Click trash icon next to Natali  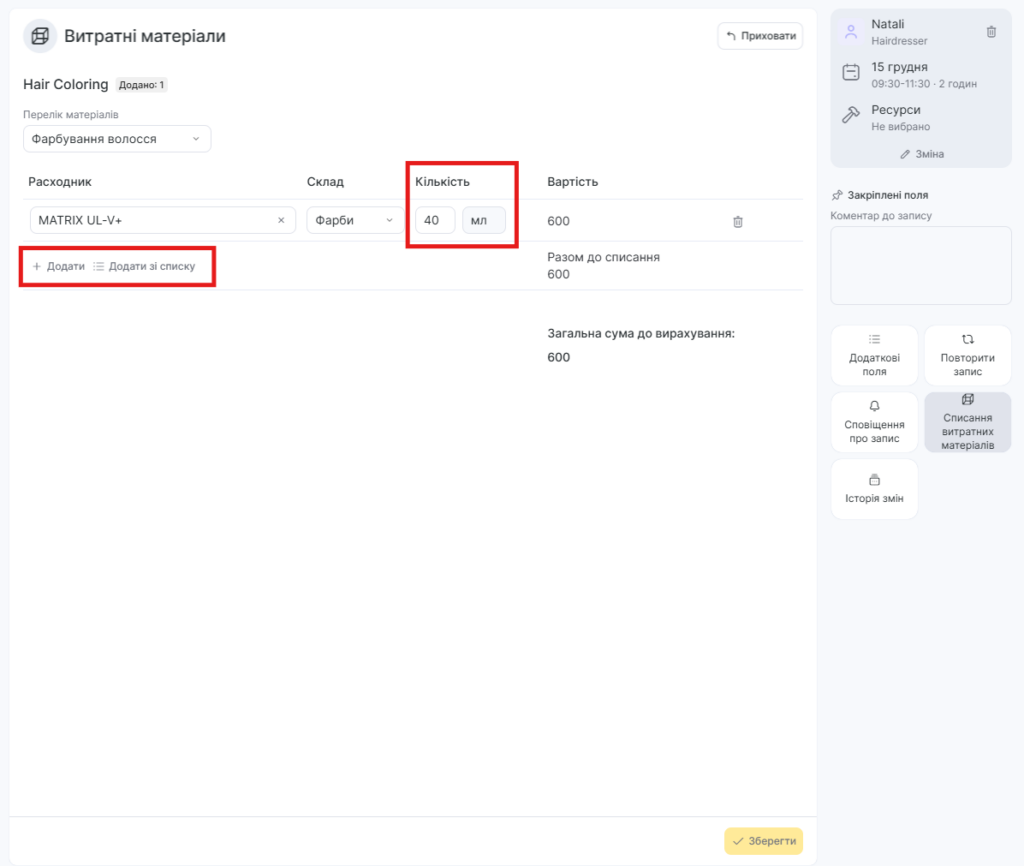coord(991,32)
